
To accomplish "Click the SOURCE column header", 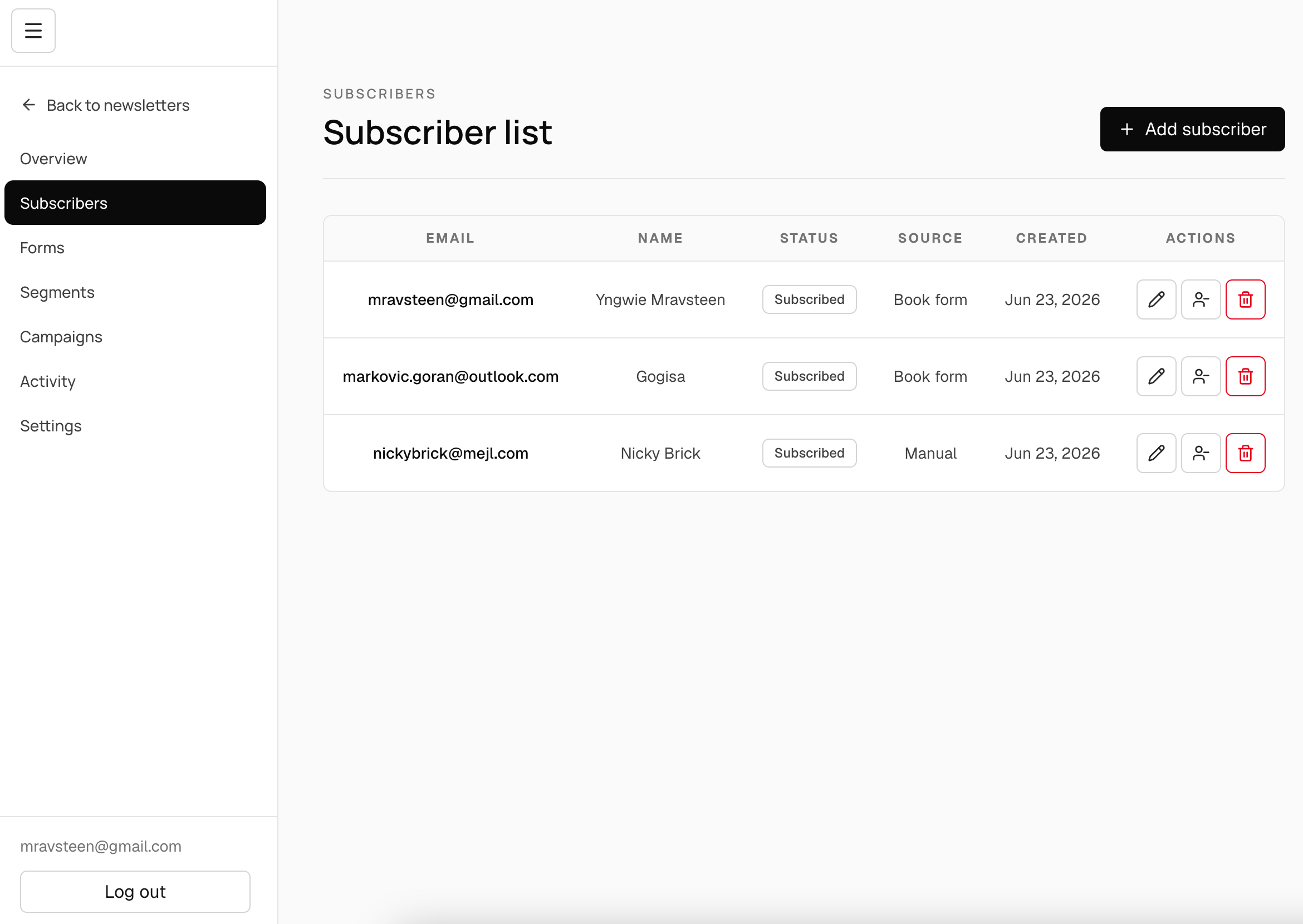I will pos(930,238).
